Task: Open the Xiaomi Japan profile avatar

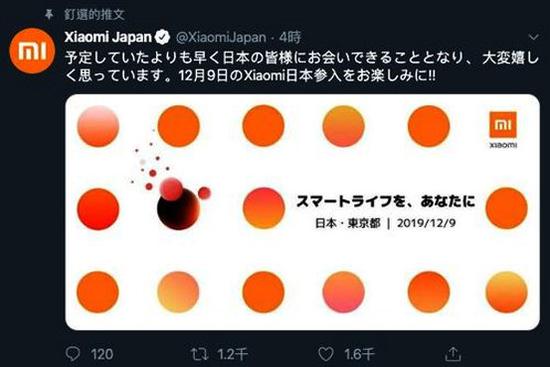Action: [32, 51]
